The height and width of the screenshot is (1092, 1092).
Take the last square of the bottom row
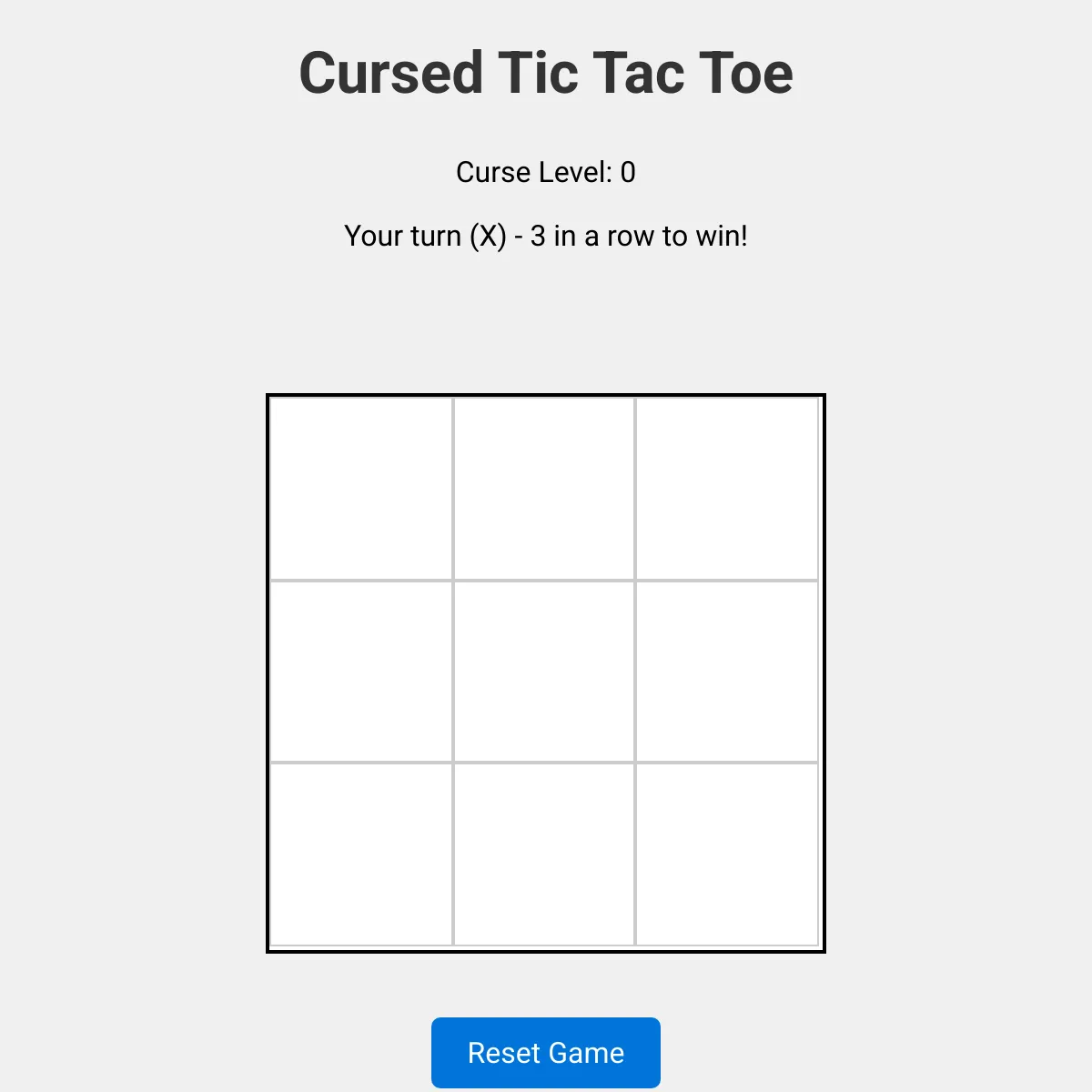click(727, 854)
